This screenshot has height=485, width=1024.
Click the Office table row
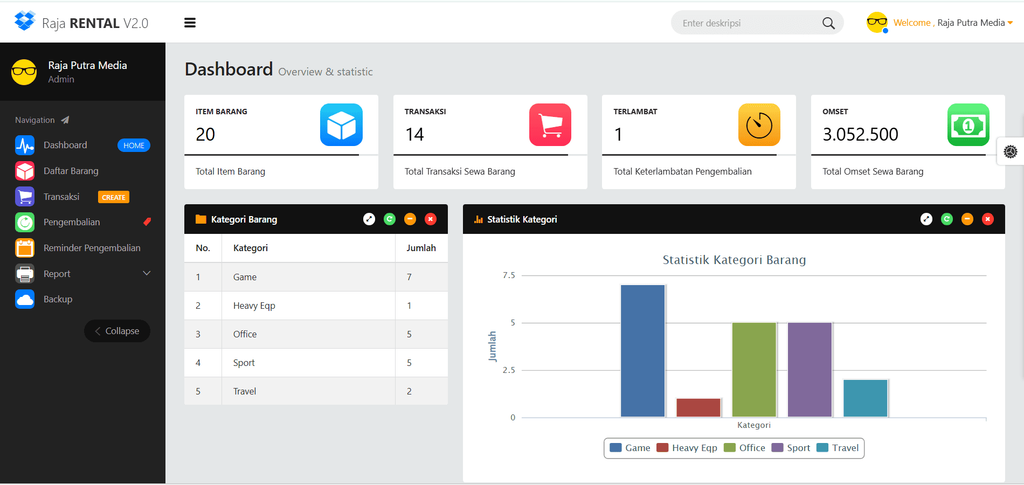(316, 334)
